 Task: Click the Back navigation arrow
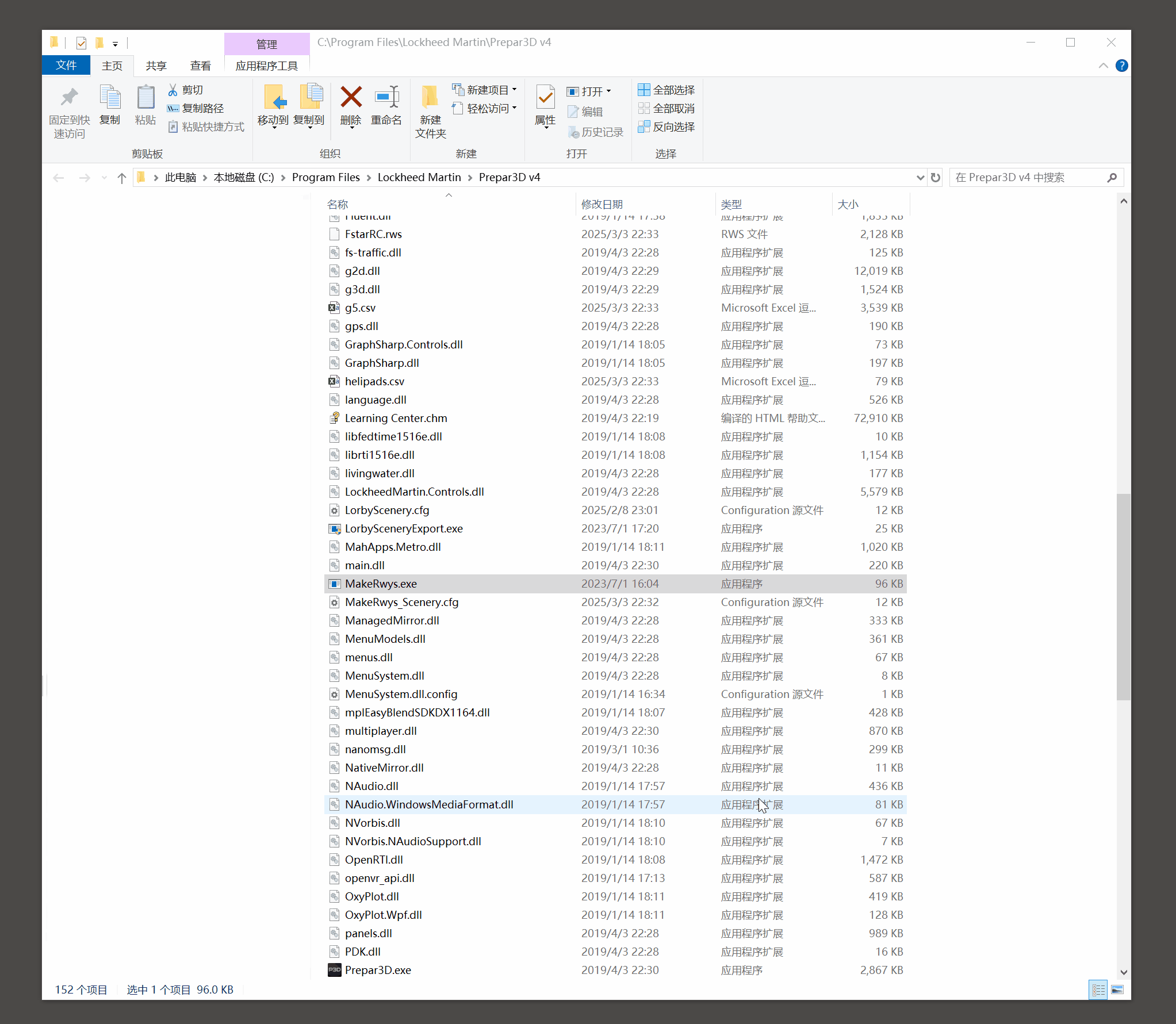(58, 178)
